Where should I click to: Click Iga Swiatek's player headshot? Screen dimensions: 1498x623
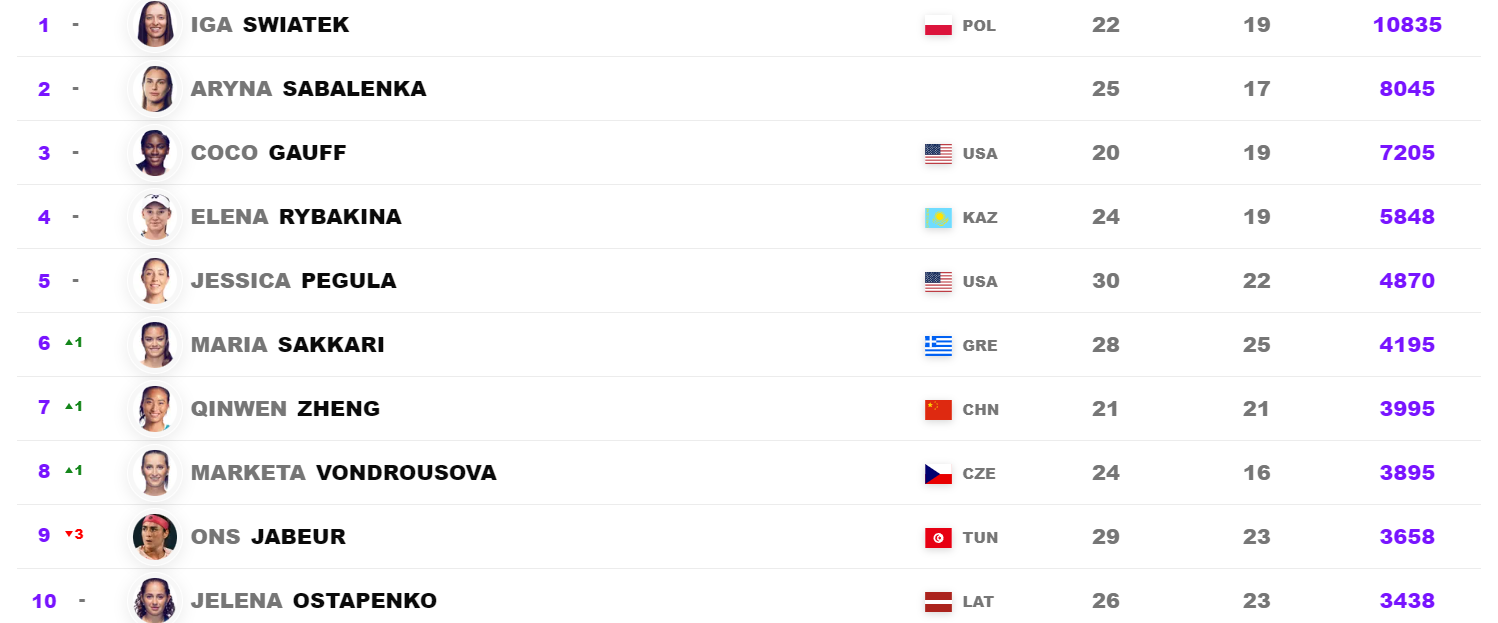point(155,25)
